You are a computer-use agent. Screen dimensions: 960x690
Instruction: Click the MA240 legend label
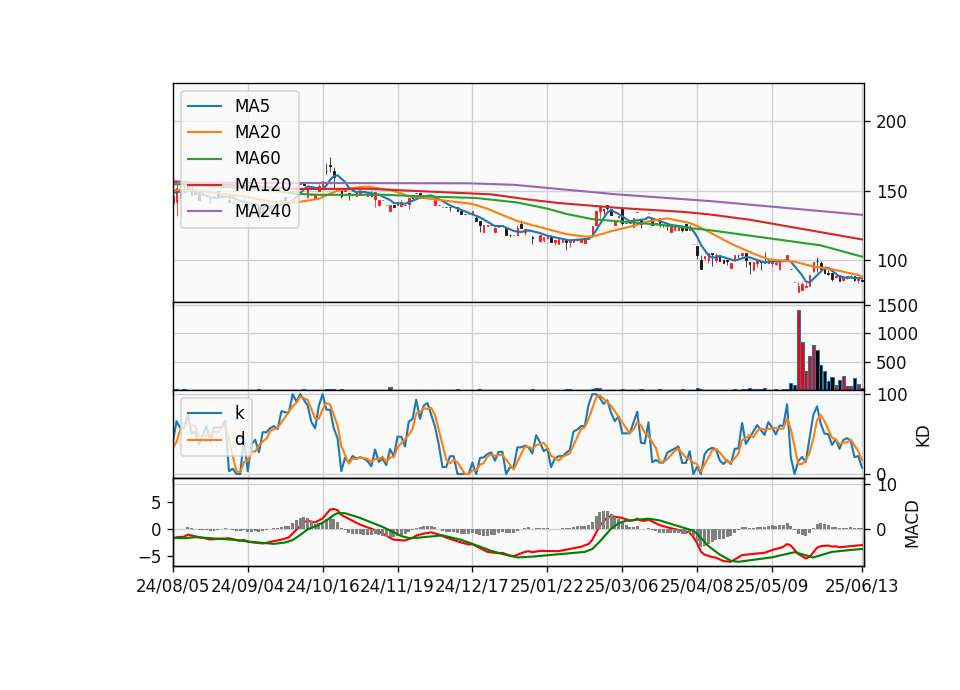click(x=263, y=211)
